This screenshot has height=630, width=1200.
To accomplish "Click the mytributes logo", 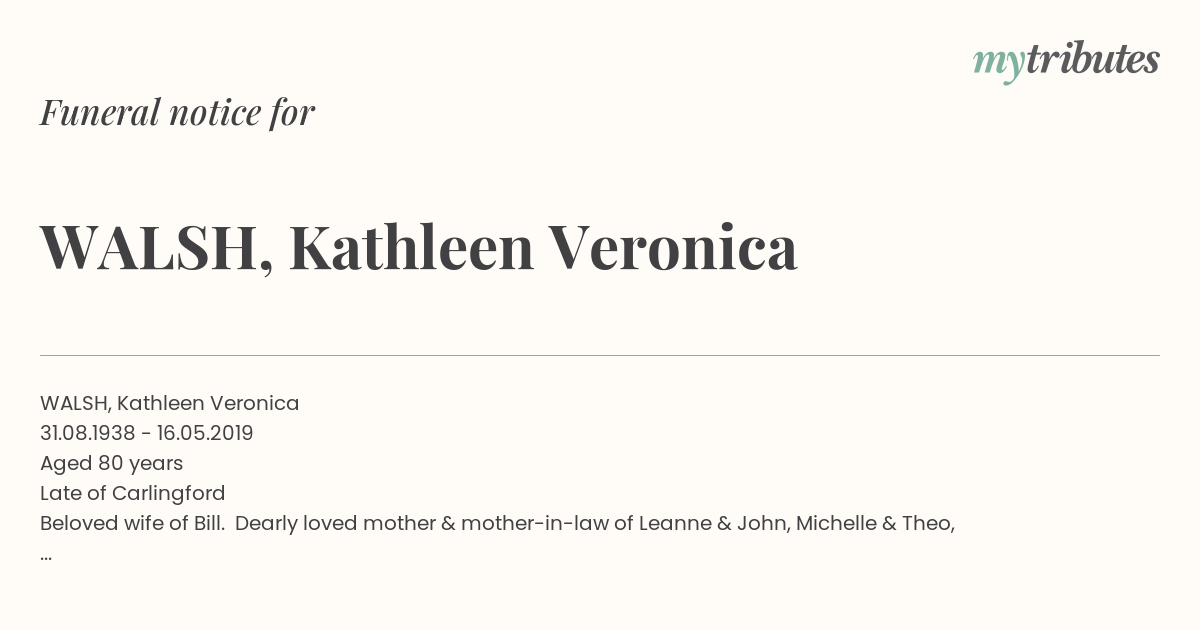I will 1066,62.
